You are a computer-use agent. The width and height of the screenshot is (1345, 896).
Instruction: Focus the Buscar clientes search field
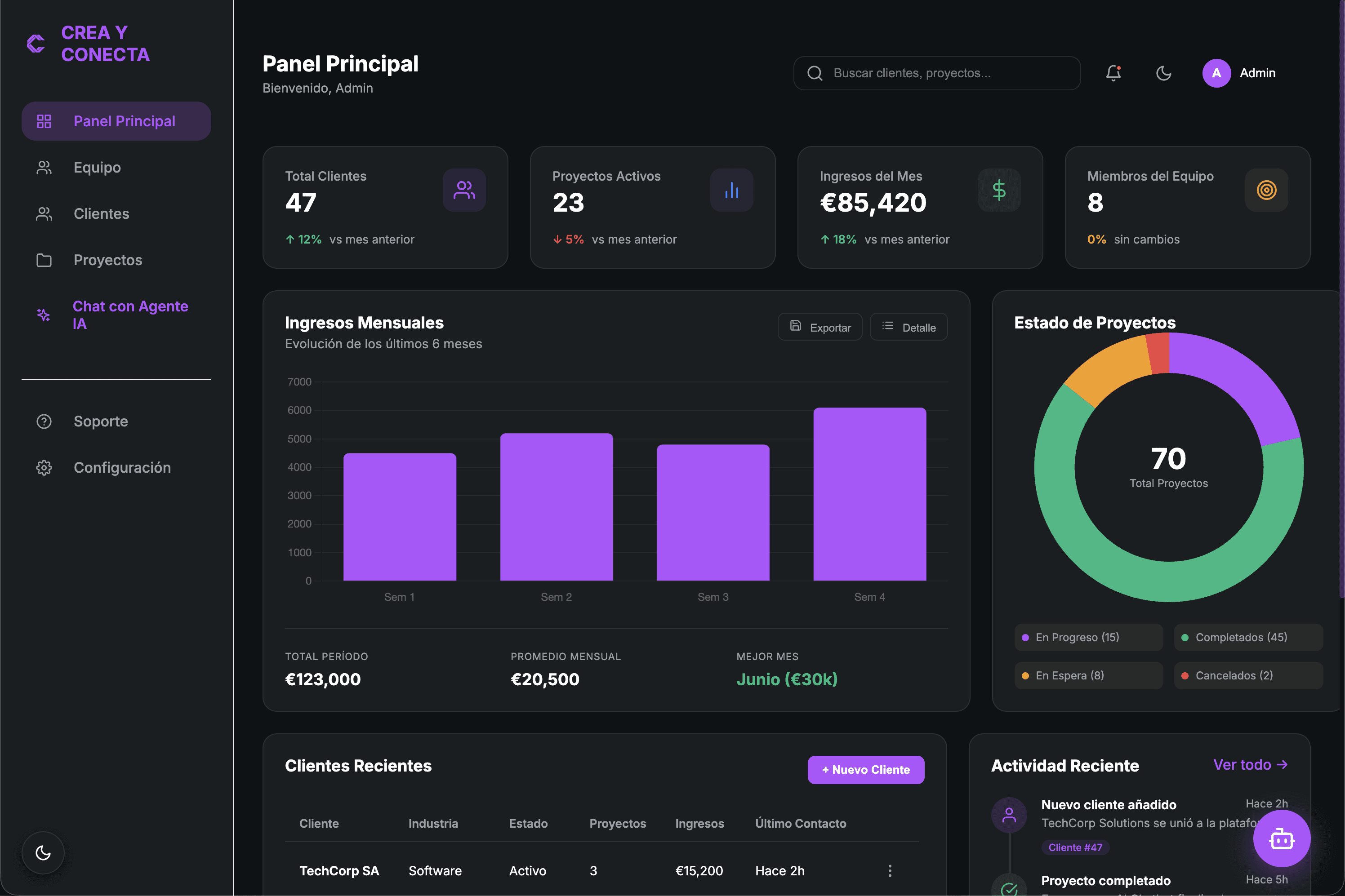pyautogui.click(x=937, y=73)
